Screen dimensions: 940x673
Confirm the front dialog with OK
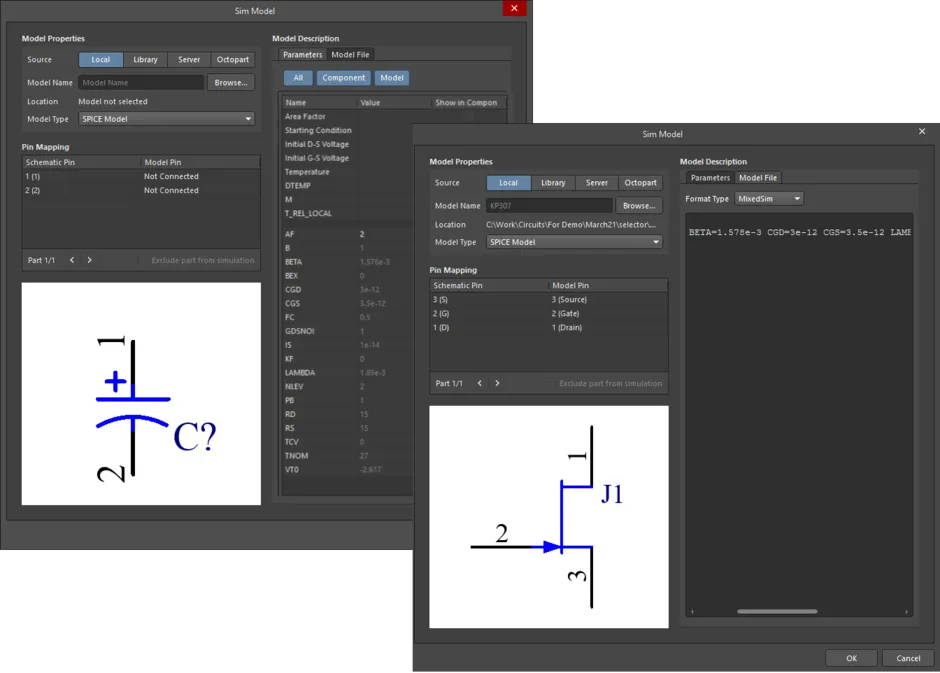851,658
